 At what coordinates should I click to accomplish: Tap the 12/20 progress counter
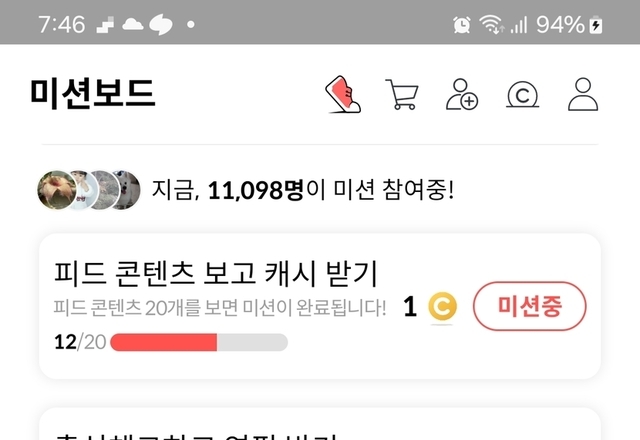coord(80,342)
